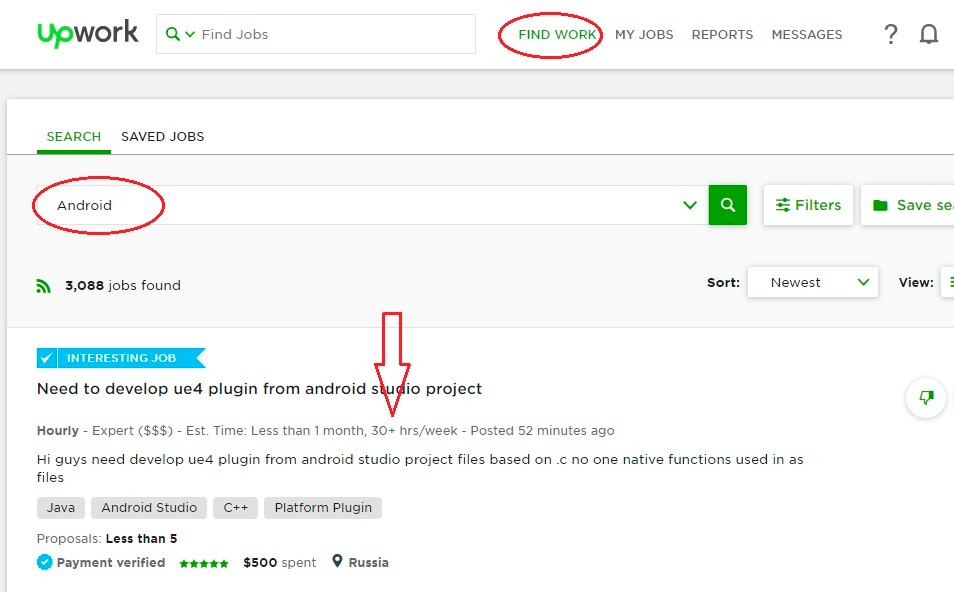The width and height of the screenshot is (954, 592).
Task: Click into the Find Jobs search field
Action: (x=330, y=35)
